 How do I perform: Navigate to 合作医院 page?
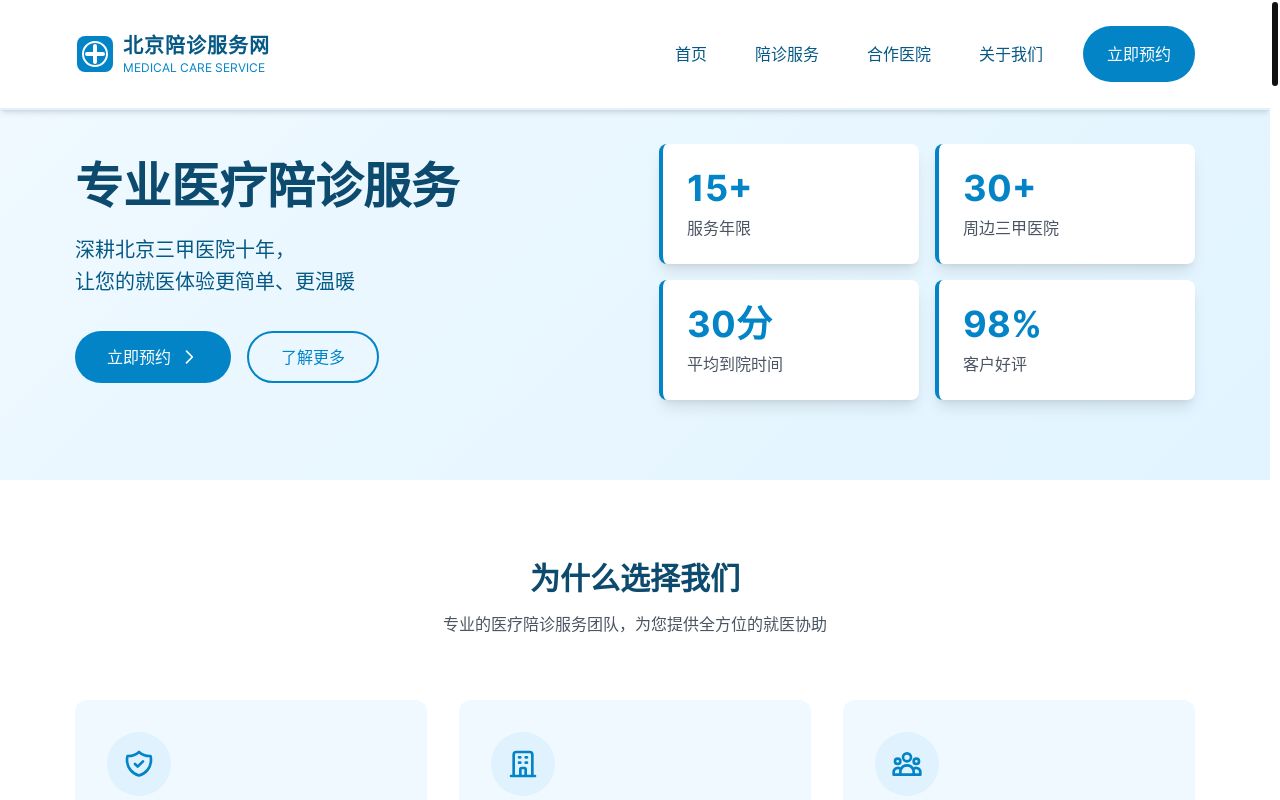899,54
